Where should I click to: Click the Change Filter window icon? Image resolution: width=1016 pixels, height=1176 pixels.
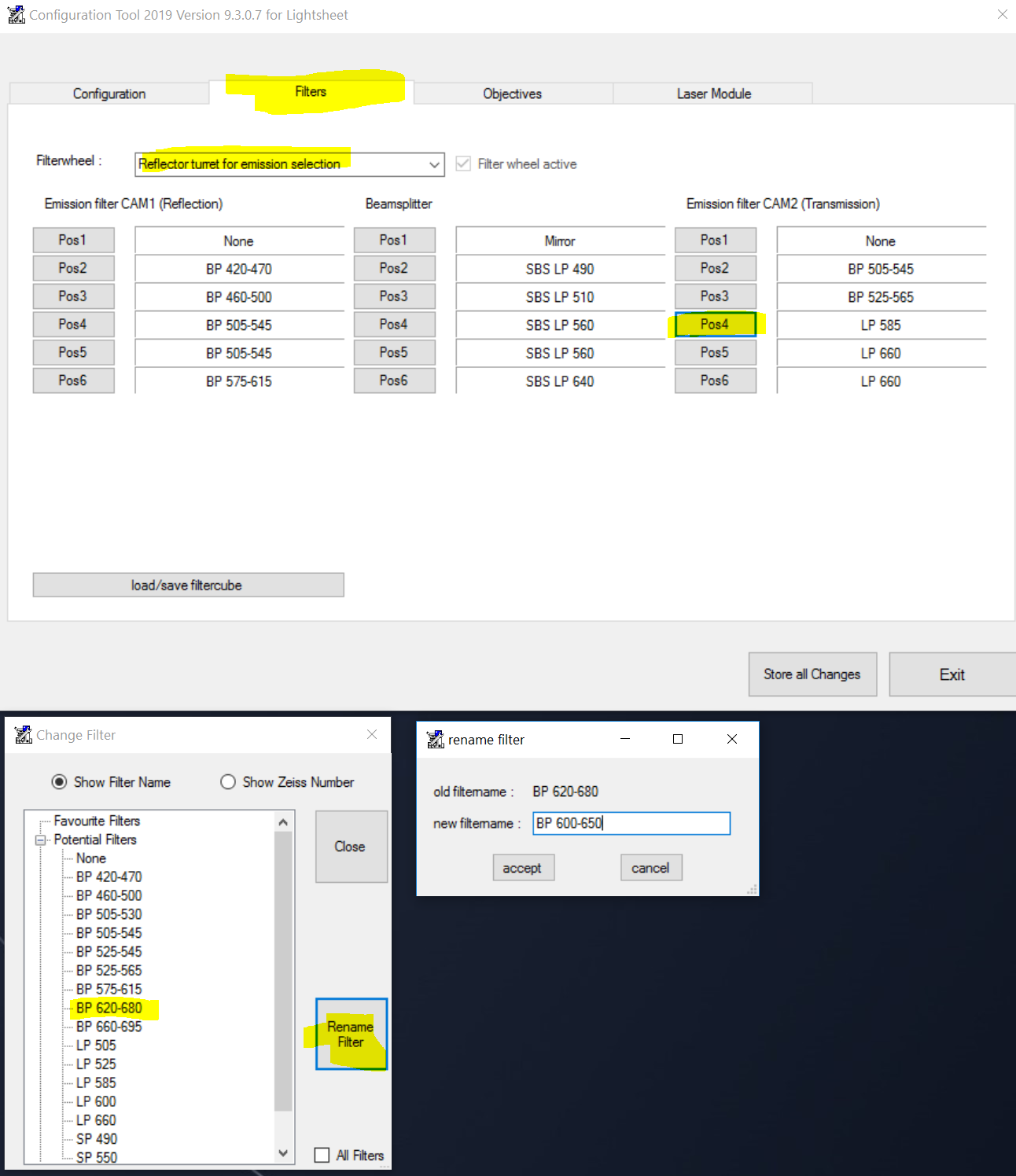click(24, 735)
